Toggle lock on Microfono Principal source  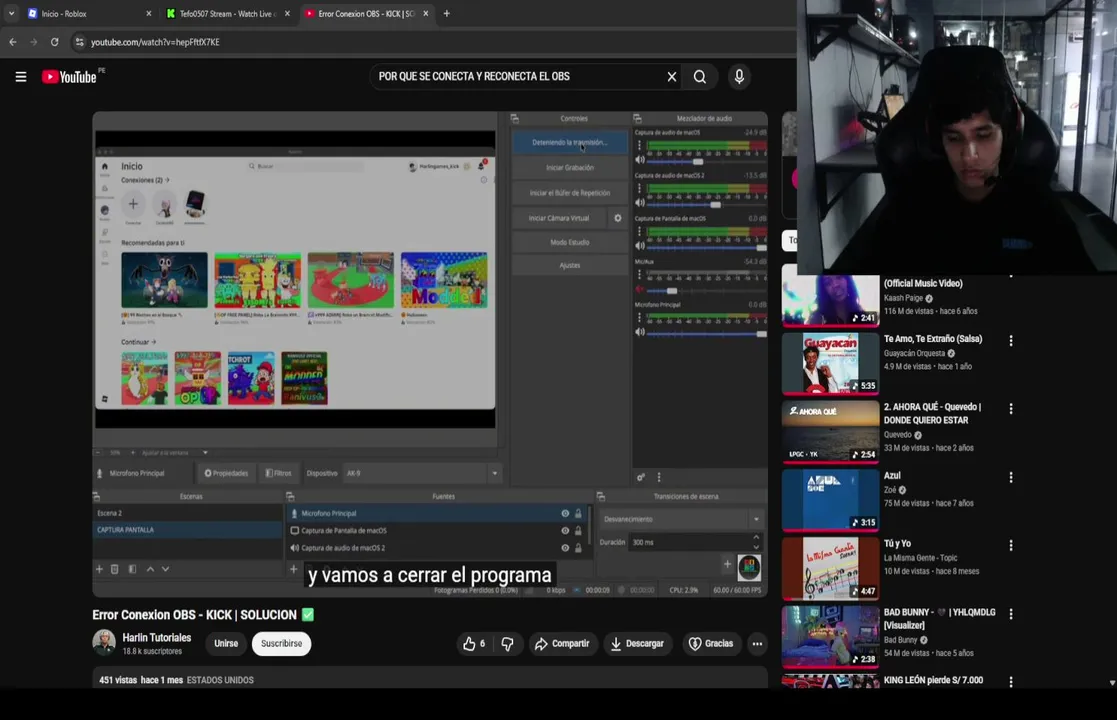[x=578, y=513]
